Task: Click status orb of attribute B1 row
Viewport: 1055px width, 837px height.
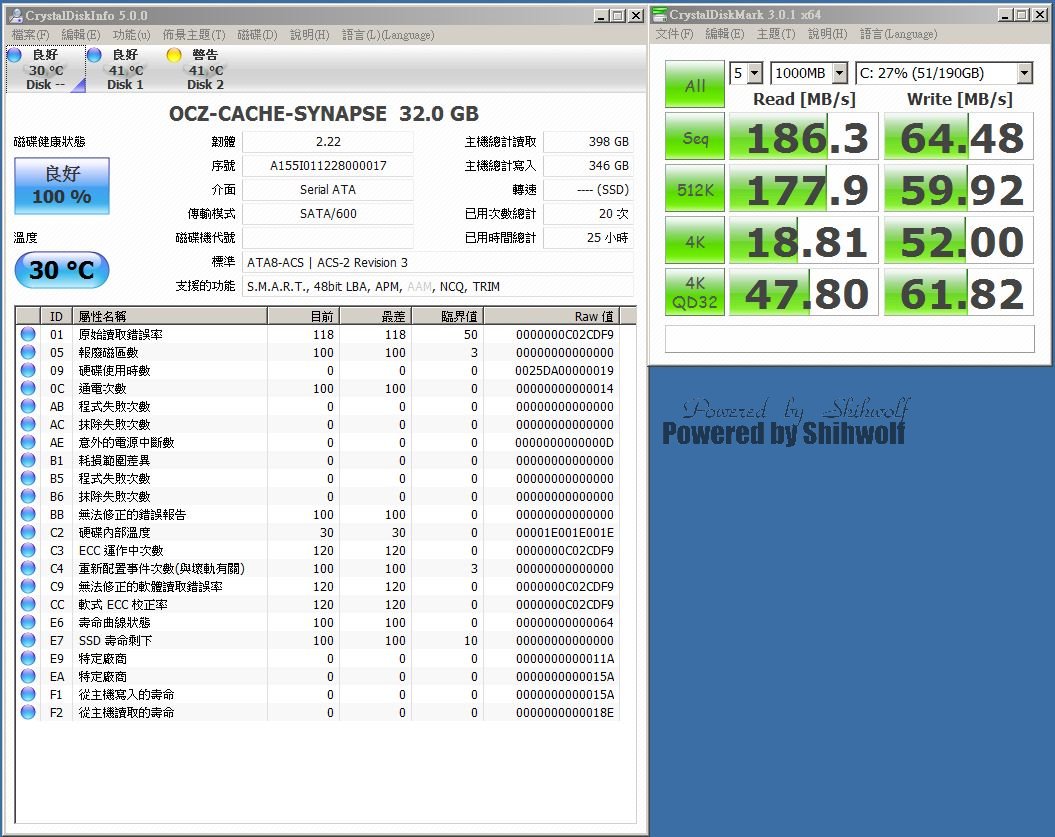Action: [28, 460]
